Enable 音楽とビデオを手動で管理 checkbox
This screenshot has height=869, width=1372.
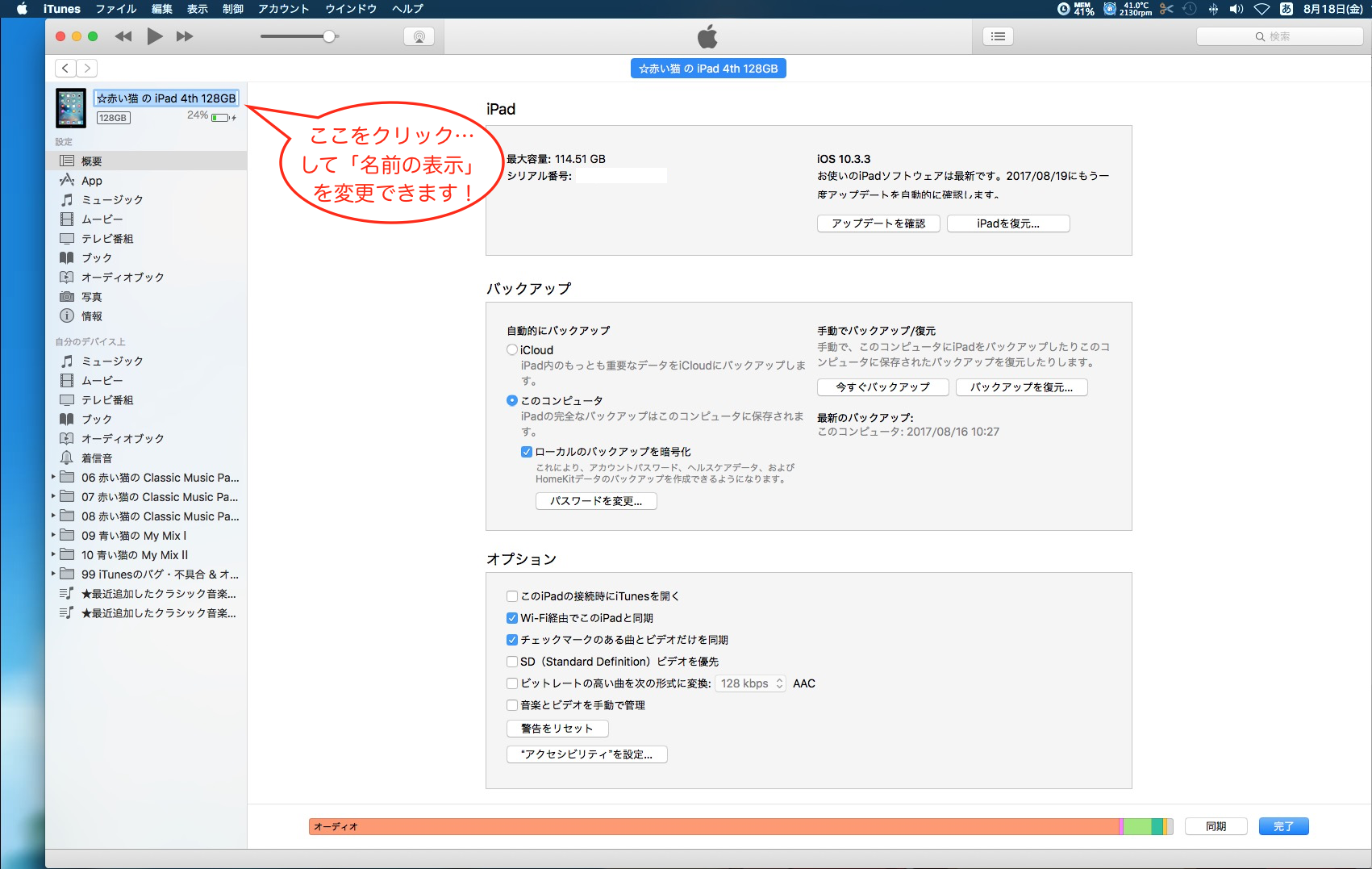(x=512, y=705)
